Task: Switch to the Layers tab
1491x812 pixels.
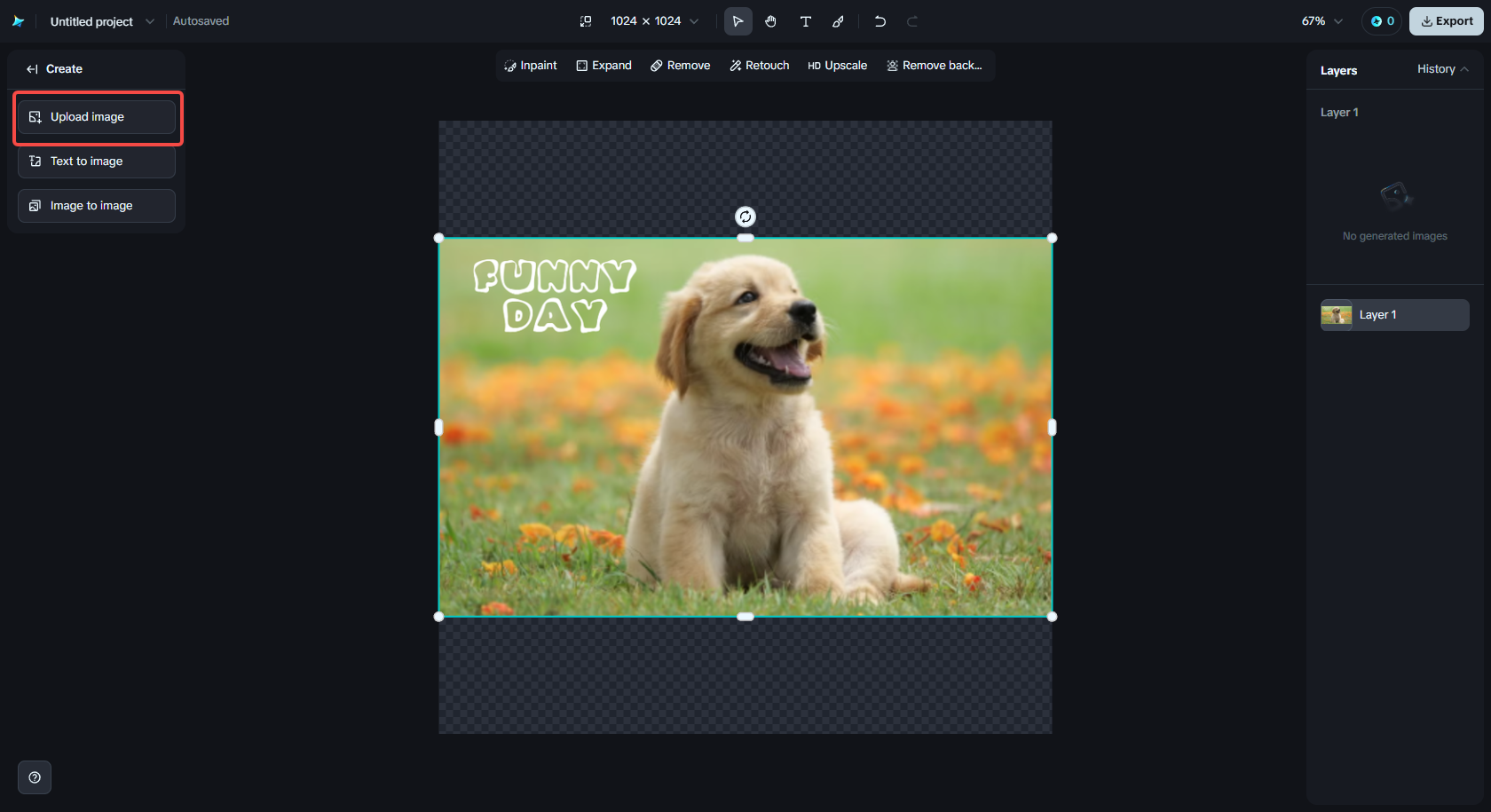Action: pyautogui.click(x=1338, y=71)
